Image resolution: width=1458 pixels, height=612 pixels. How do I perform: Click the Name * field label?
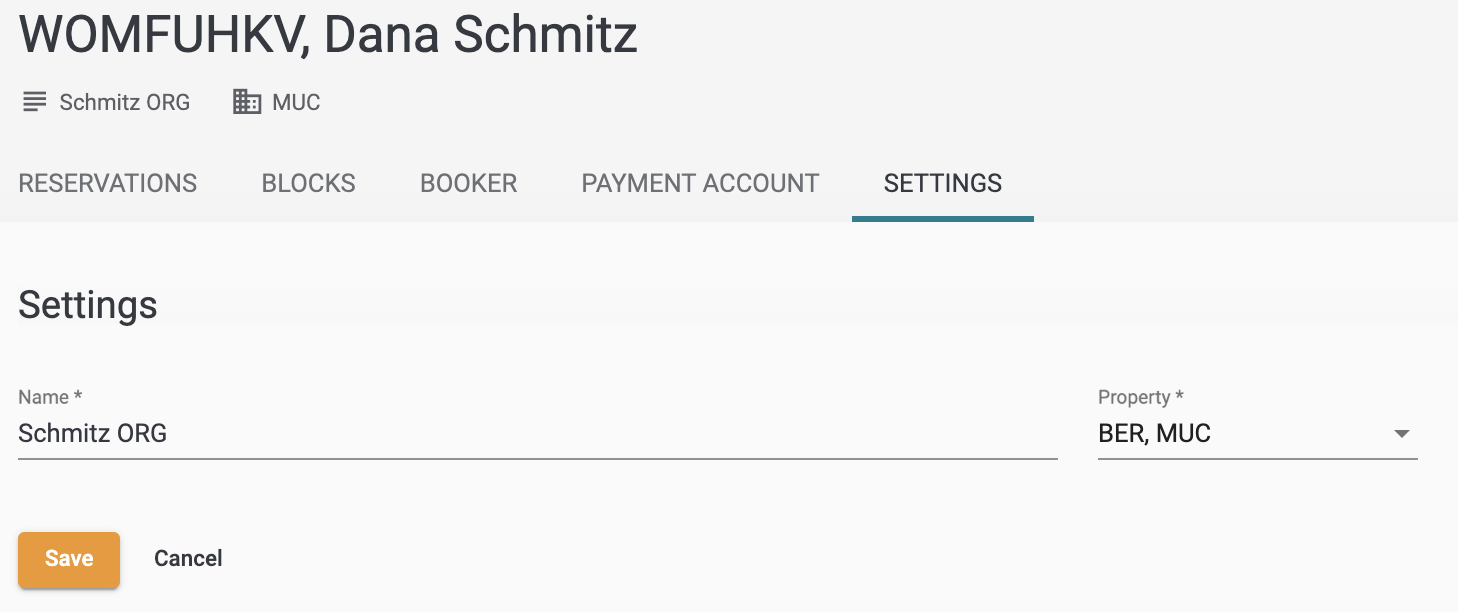50,397
